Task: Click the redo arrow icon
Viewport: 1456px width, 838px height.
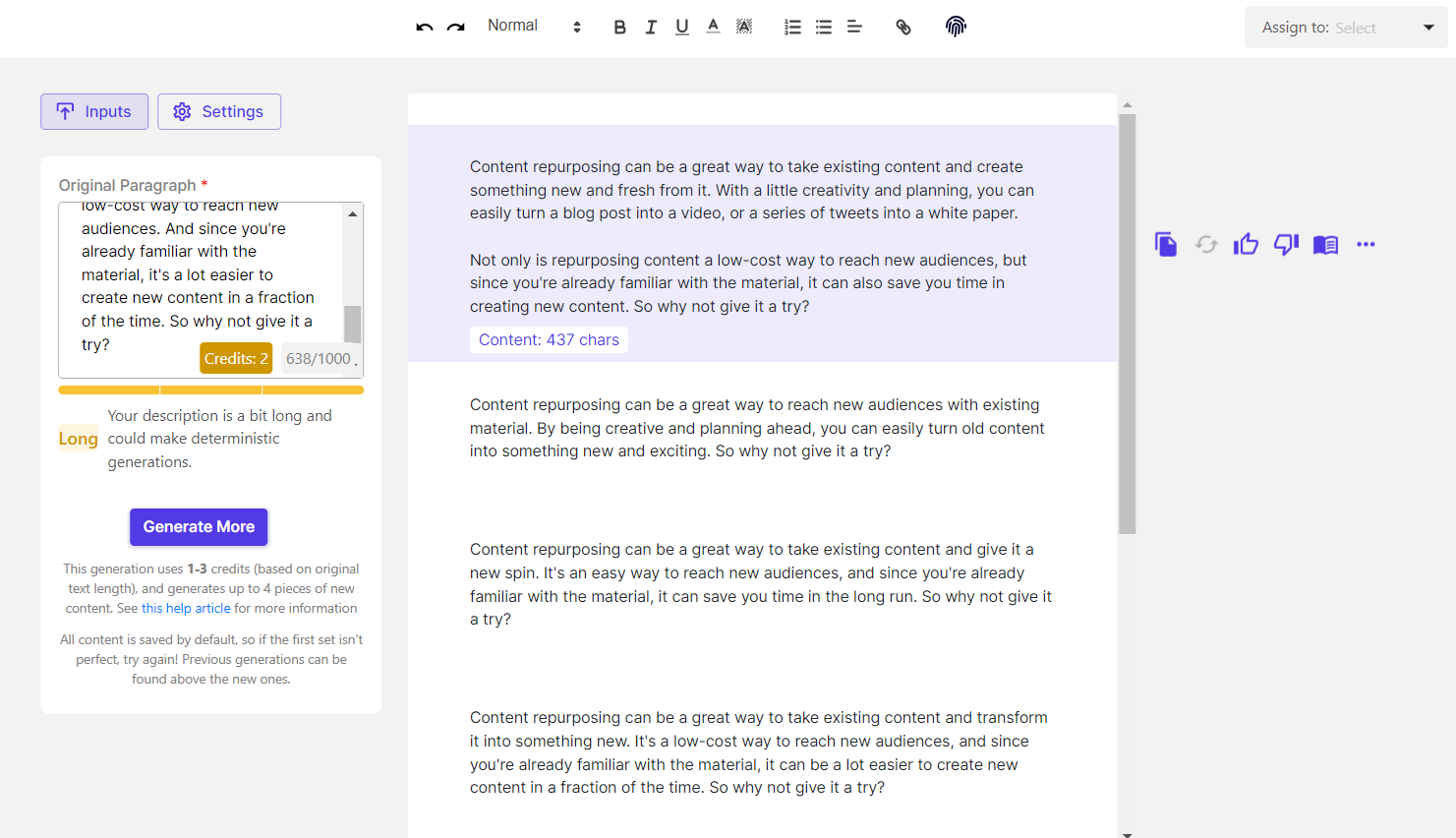Action: pos(455,28)
